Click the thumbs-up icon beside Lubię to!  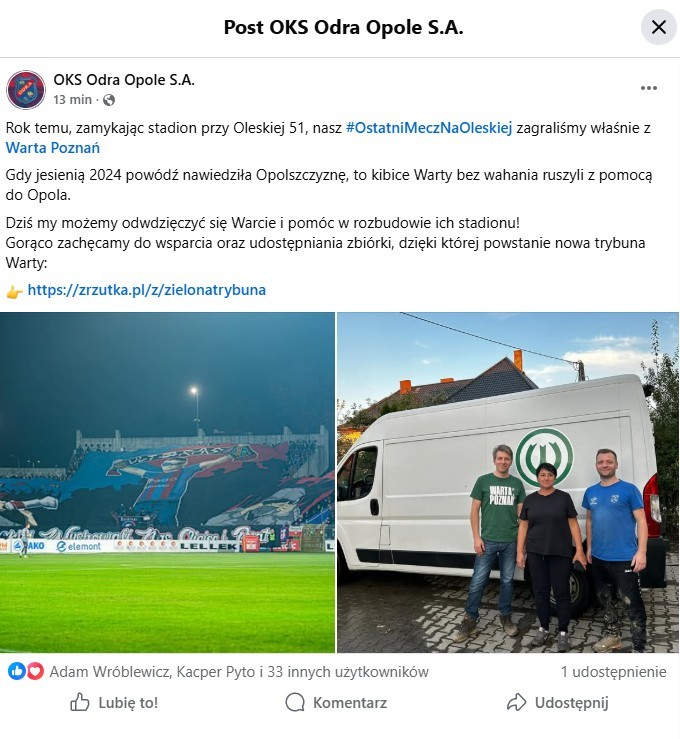point(80,702)
